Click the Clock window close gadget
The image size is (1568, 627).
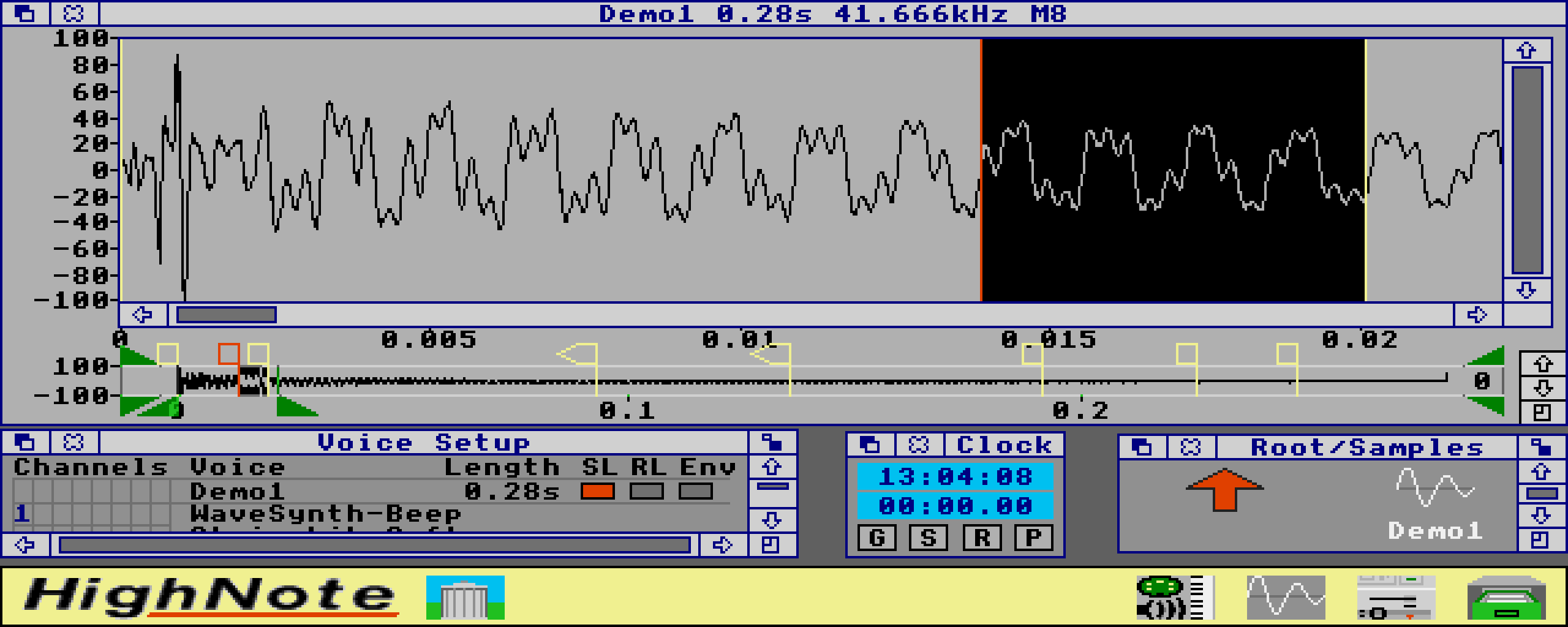pyautogui.click(x=919, y=445)
